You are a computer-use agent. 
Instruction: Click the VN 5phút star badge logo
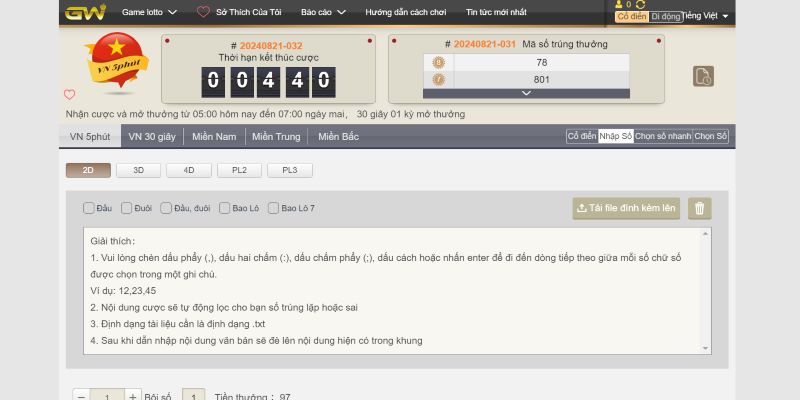tap(117, 62)
